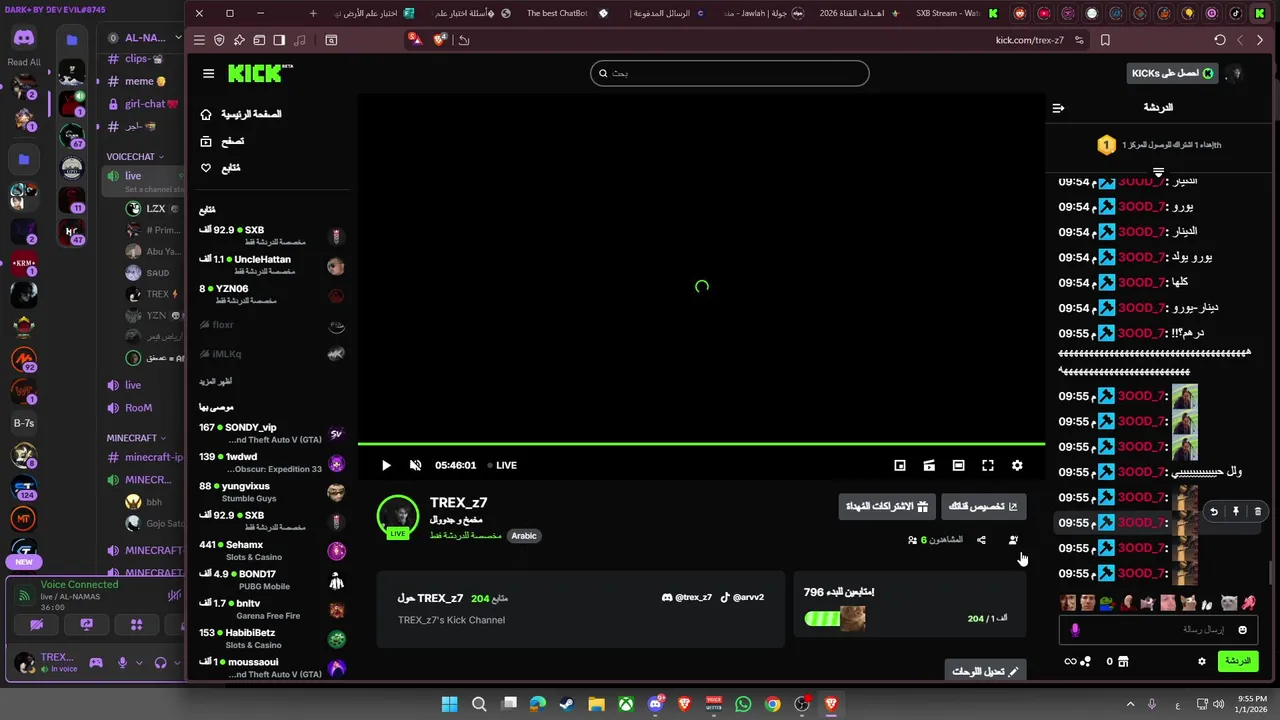Open the stream clip icon
Image resolution: width=1280 pixels, height=720 pixels.
tap(929, 465)
